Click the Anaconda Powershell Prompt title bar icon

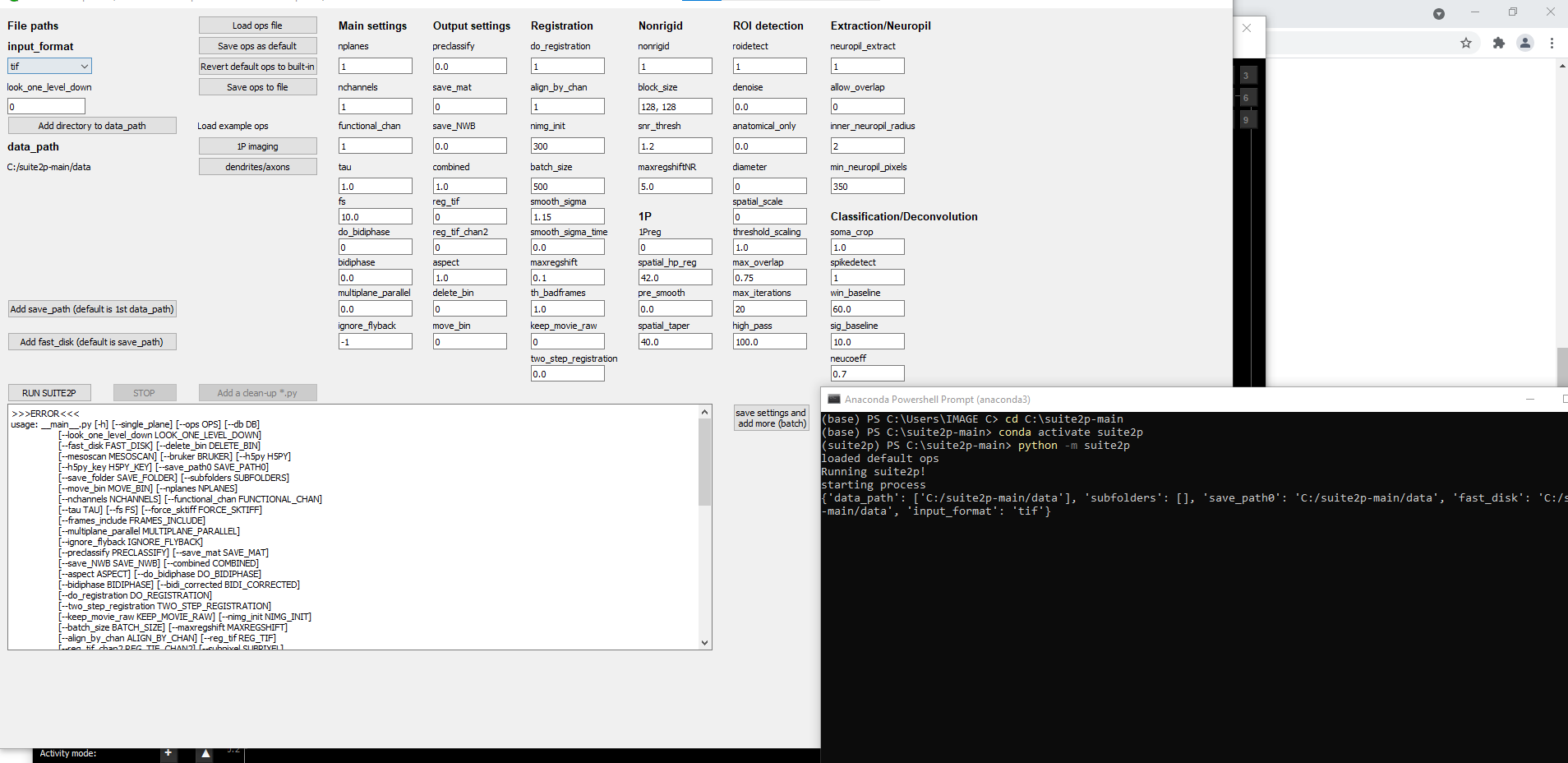point(832,400)
